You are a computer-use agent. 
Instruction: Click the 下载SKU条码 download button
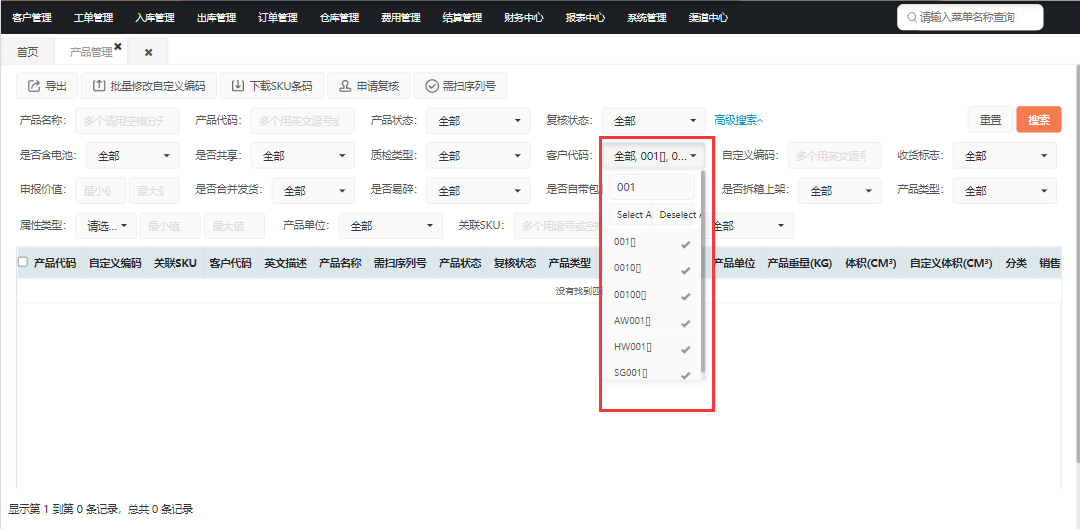click(x=272, y=86)
